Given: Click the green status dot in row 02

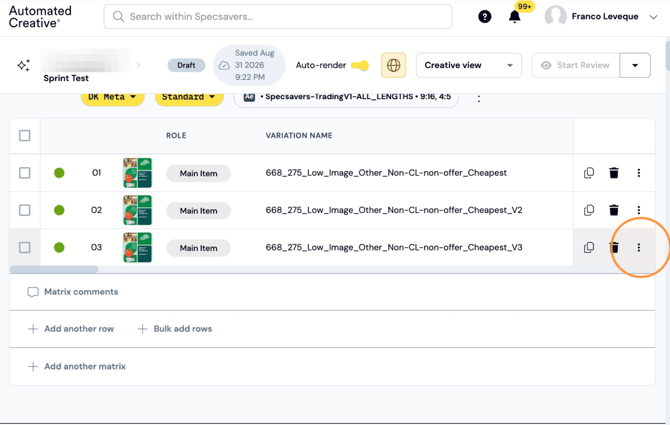Looking at the screenshot, I should point(59,210).
